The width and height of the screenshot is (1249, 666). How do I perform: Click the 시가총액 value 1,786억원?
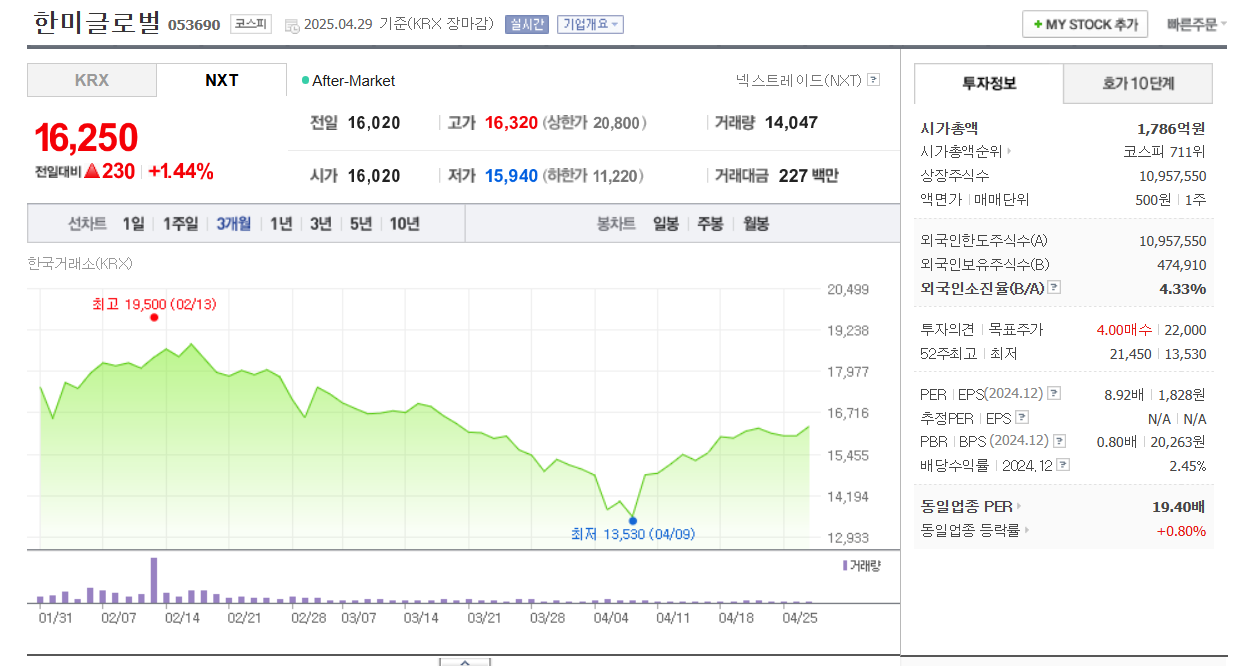(x=1171, y=128)
